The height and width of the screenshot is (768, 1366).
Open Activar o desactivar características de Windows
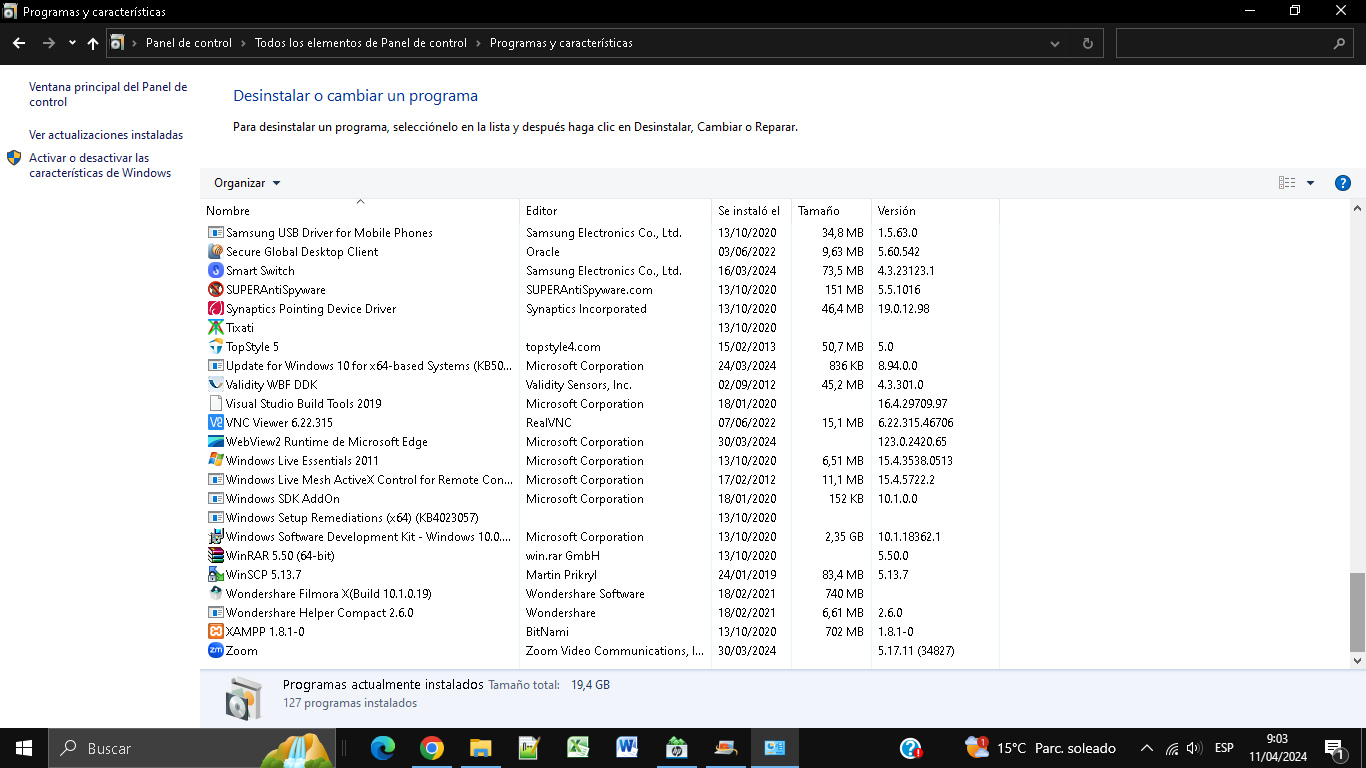(100, 165)
